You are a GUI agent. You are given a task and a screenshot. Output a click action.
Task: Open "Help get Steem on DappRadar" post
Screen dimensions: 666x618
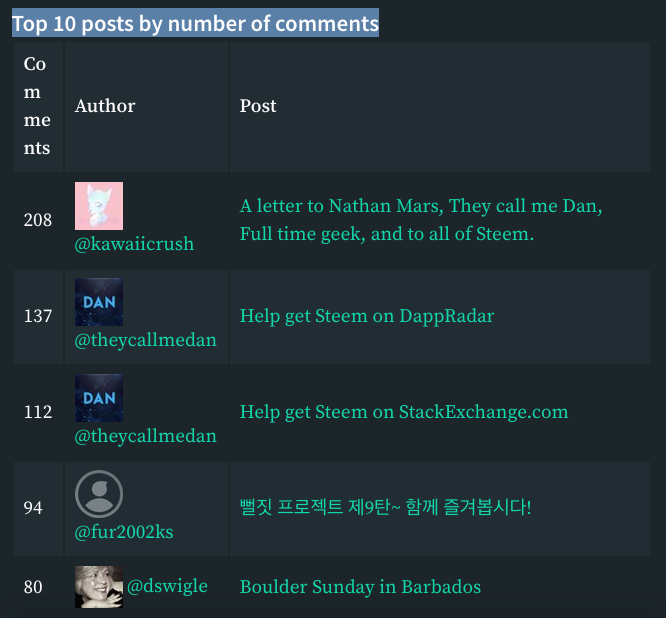(x=367, y=316)
